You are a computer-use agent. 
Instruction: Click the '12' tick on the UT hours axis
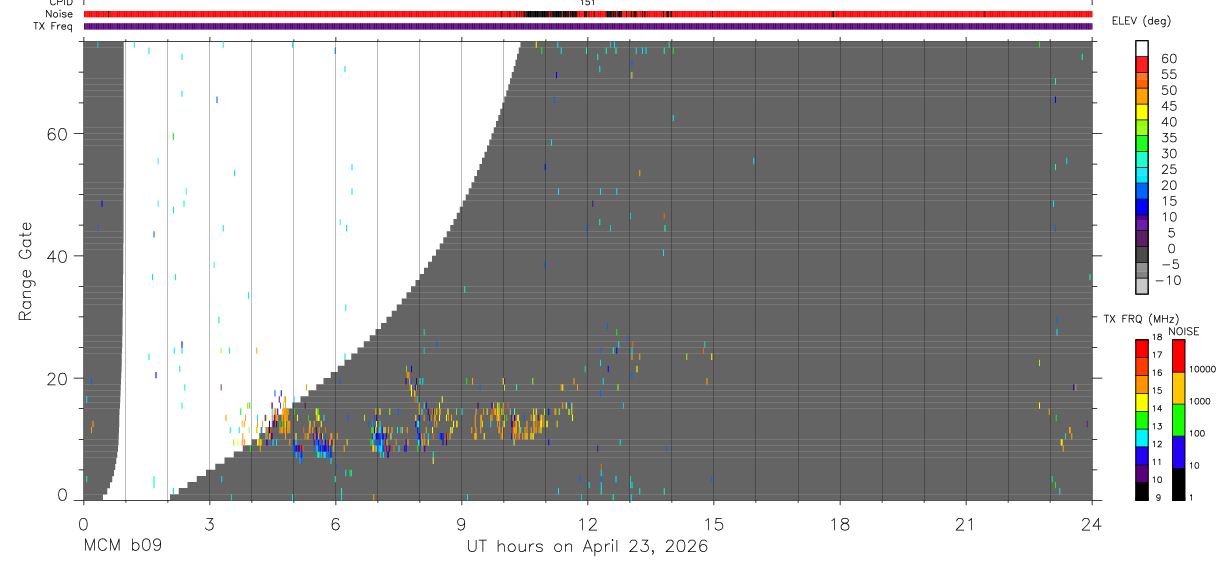(587, 523)
